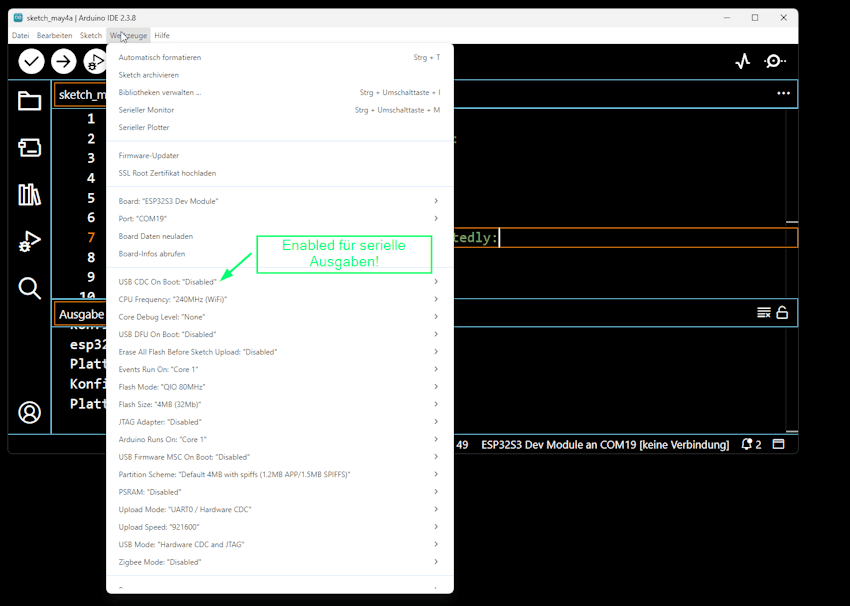Viewport: 850px width, 606px height.
Task: Expand Arduino Runs On Core 1 submenu
Action: [x=280, y=440]
